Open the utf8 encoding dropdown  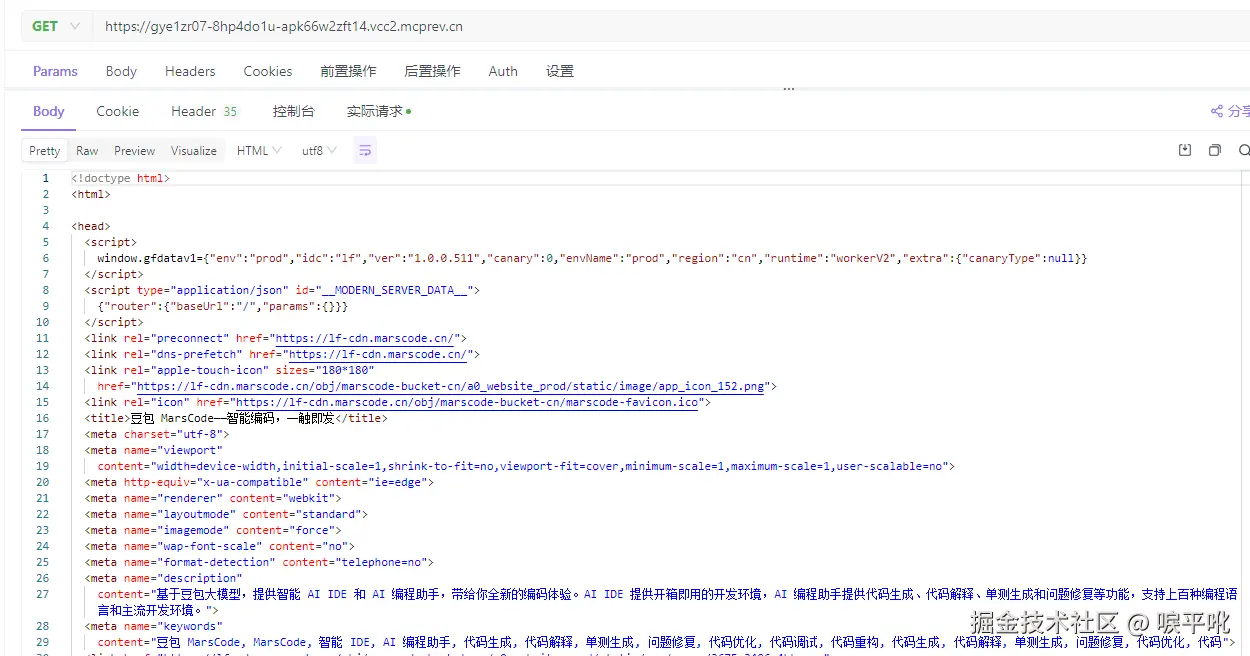tap(317, 150)
